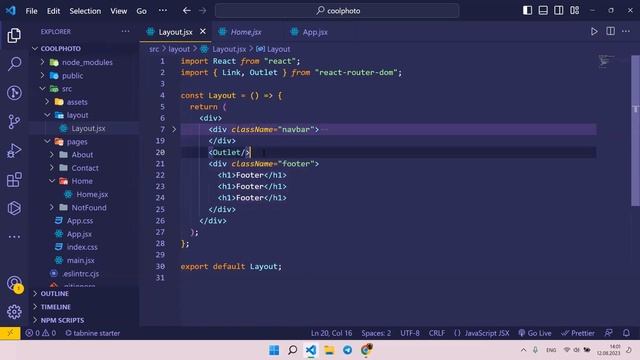Open the Edit menu
Screen dimensions: 640x360
[x=53, y=11]
